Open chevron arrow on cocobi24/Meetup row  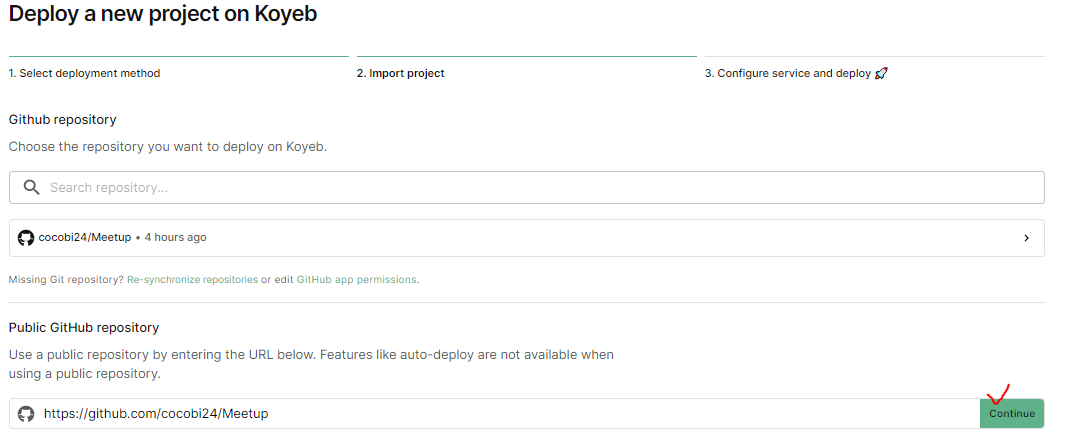(x=1026, y=238)
